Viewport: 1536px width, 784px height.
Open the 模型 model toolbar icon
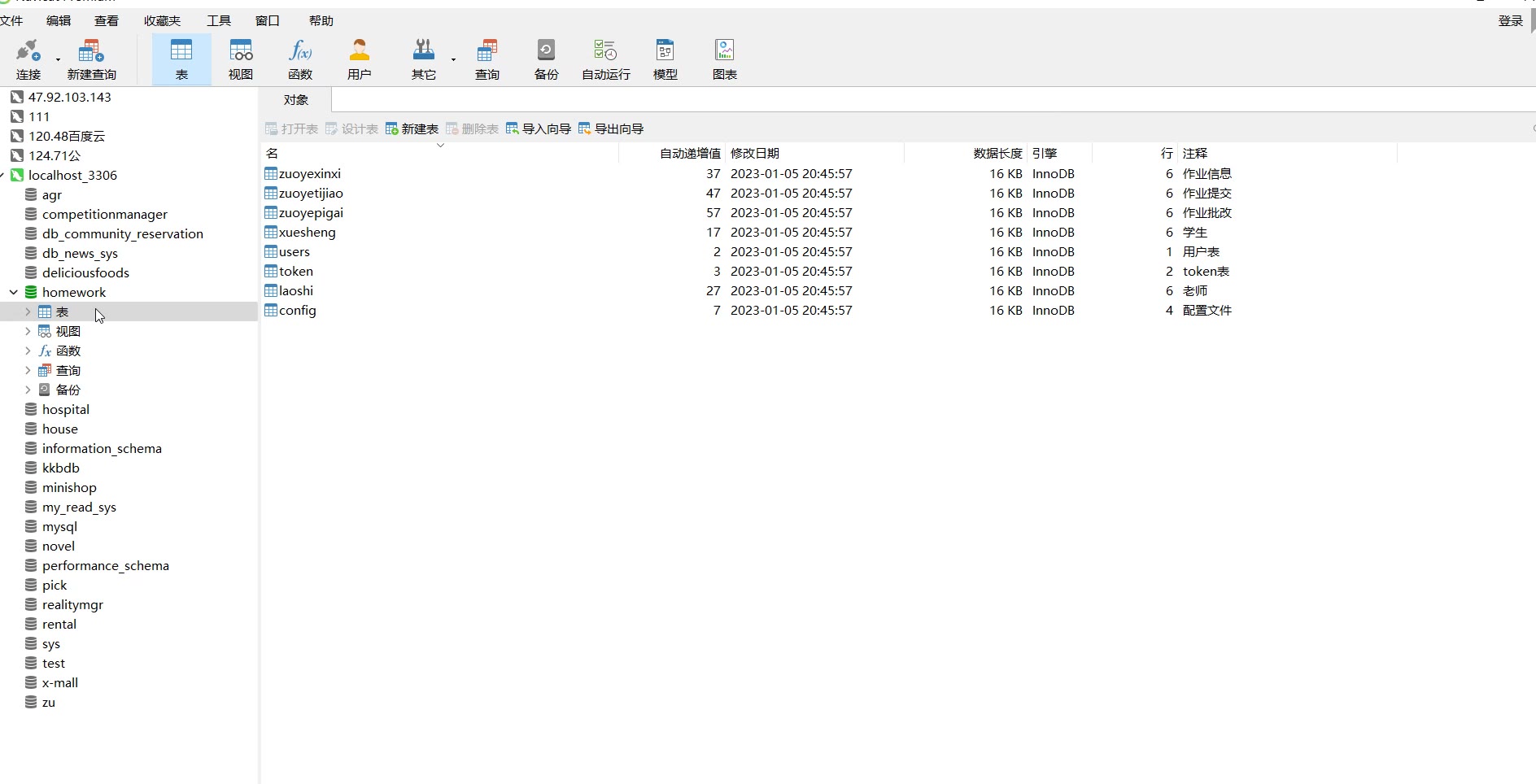(665, 59)
